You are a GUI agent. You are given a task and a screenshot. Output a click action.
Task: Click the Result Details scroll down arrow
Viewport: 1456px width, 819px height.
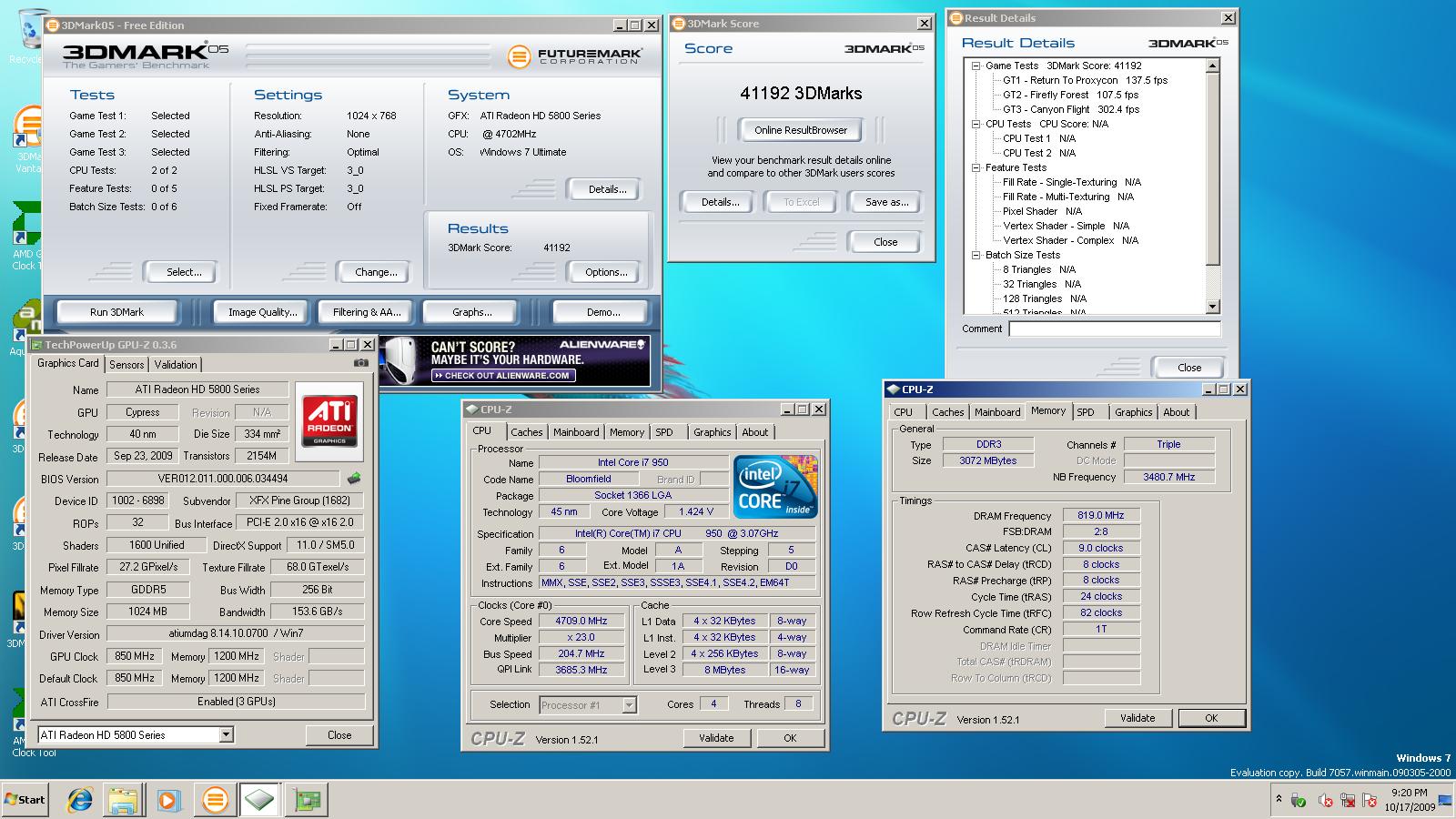[1212, 307]
